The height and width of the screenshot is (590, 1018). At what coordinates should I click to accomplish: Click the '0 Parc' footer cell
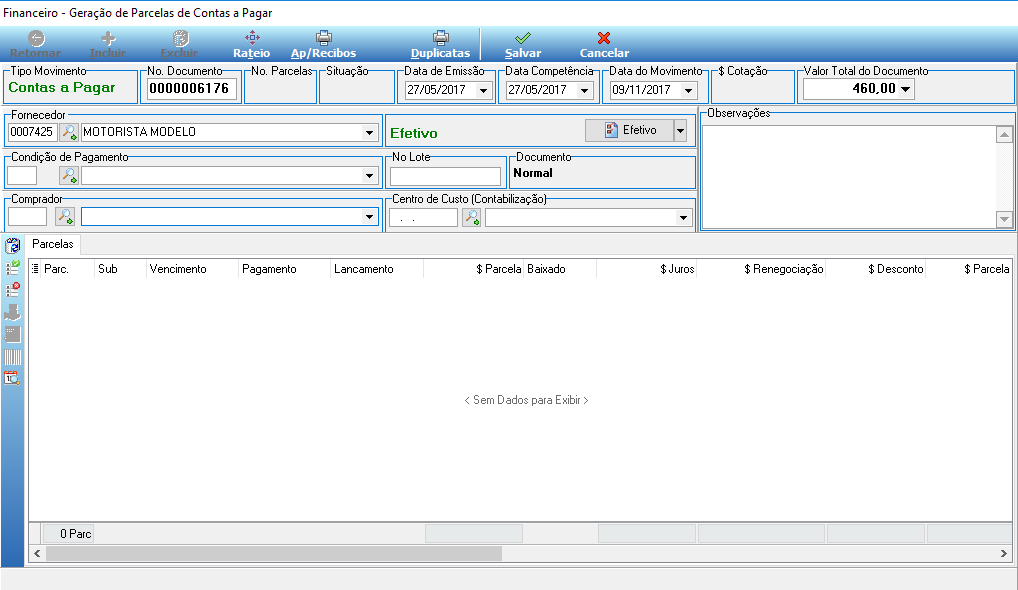pos(68,534)
